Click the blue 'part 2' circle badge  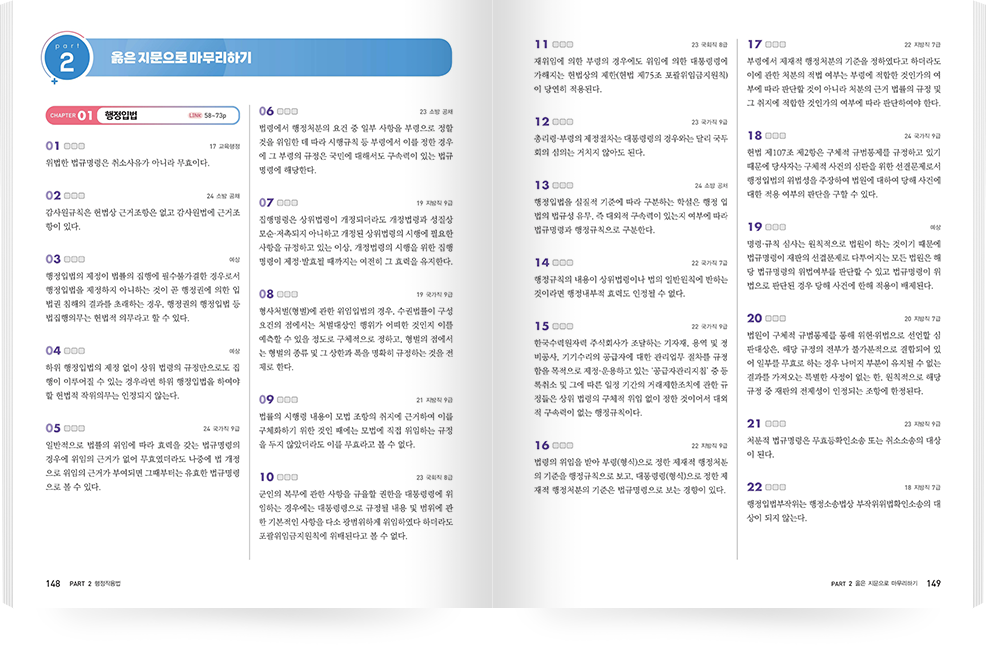66,58
